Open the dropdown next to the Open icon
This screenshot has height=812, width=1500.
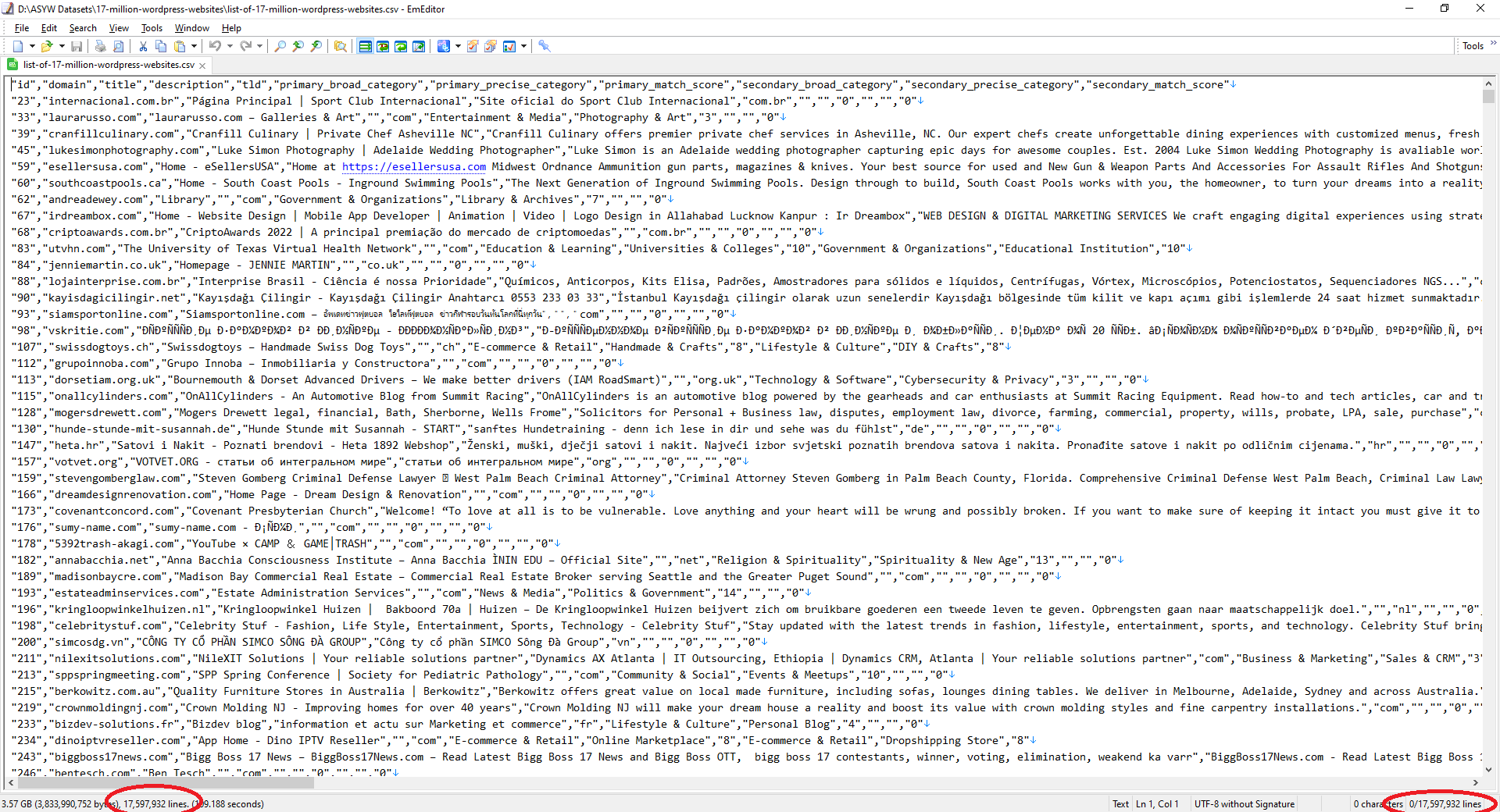coord(61,46)
